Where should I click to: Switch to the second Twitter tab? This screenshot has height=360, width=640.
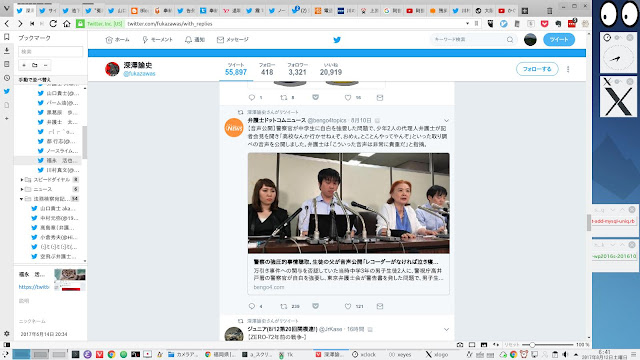[x=47, y=11]
